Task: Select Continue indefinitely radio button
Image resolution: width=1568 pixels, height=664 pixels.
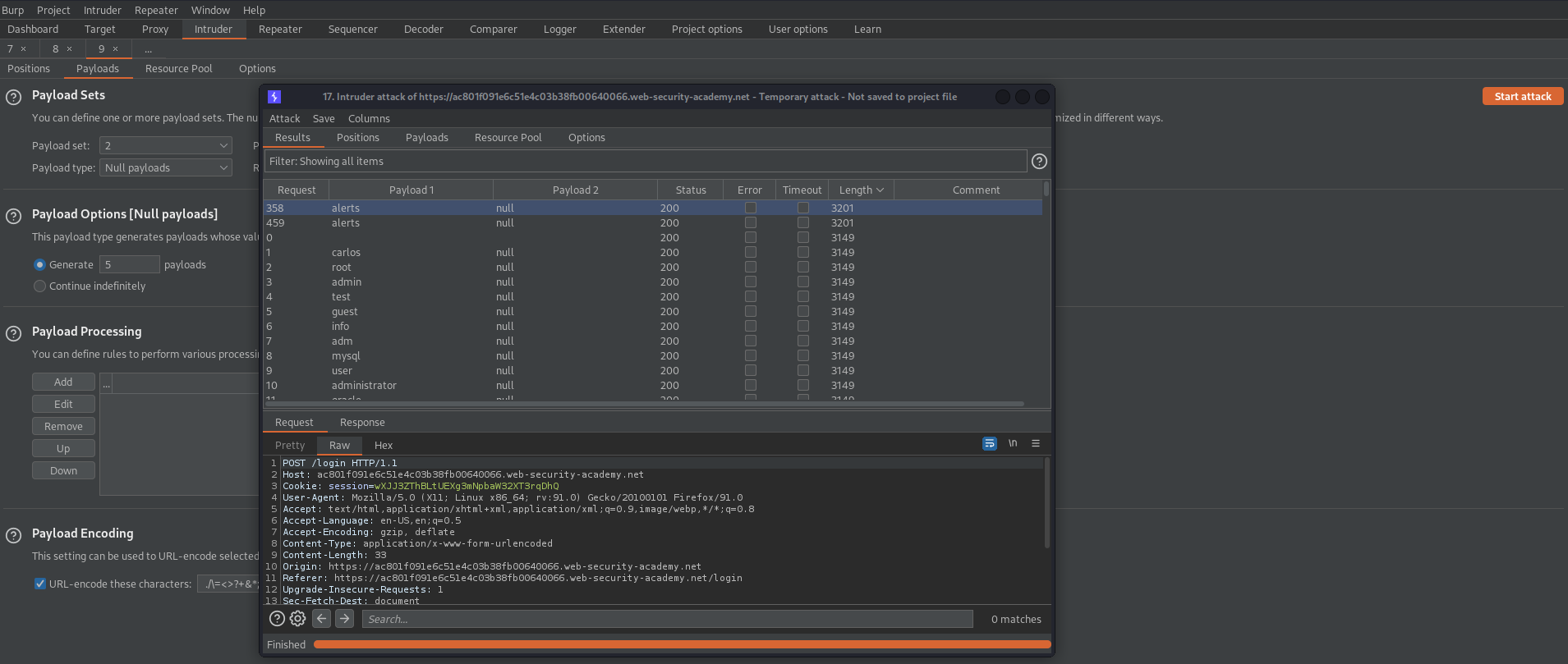Action: point(39,286)
